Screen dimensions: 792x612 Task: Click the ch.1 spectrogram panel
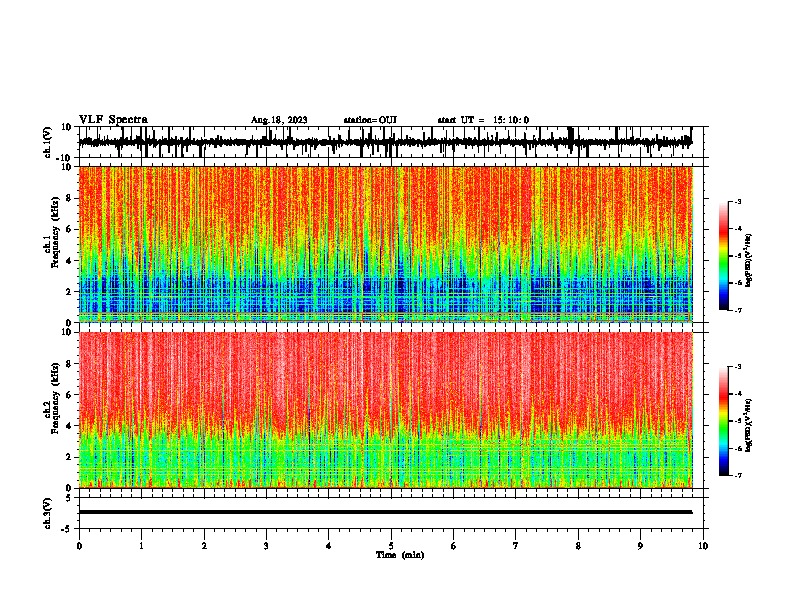[x=385, y=244]
